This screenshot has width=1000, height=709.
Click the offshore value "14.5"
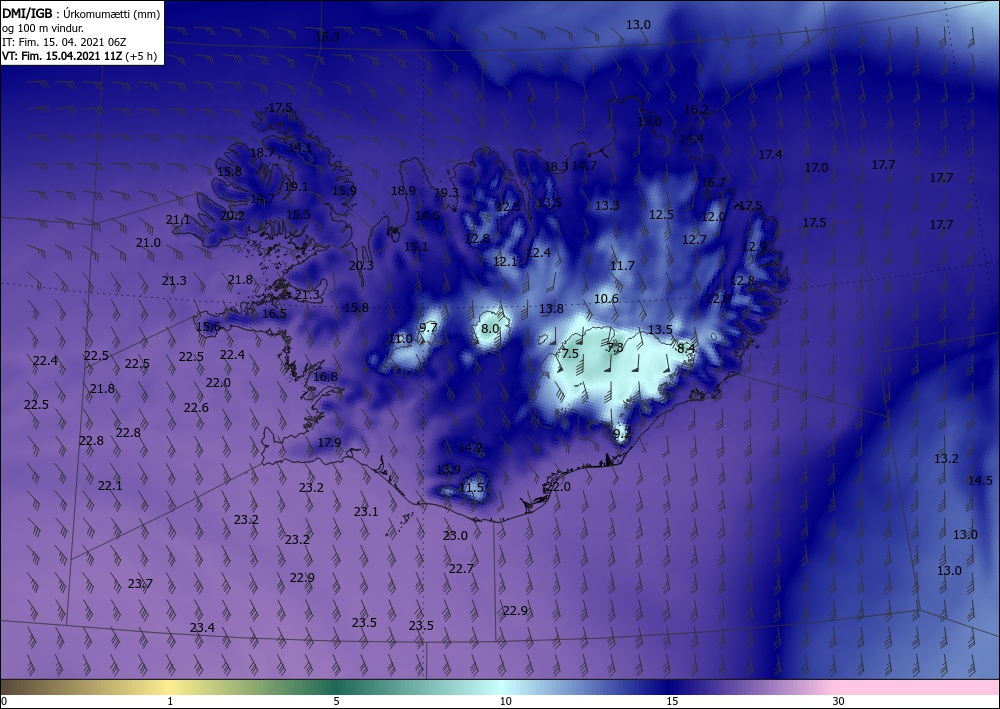coord(980,481)
